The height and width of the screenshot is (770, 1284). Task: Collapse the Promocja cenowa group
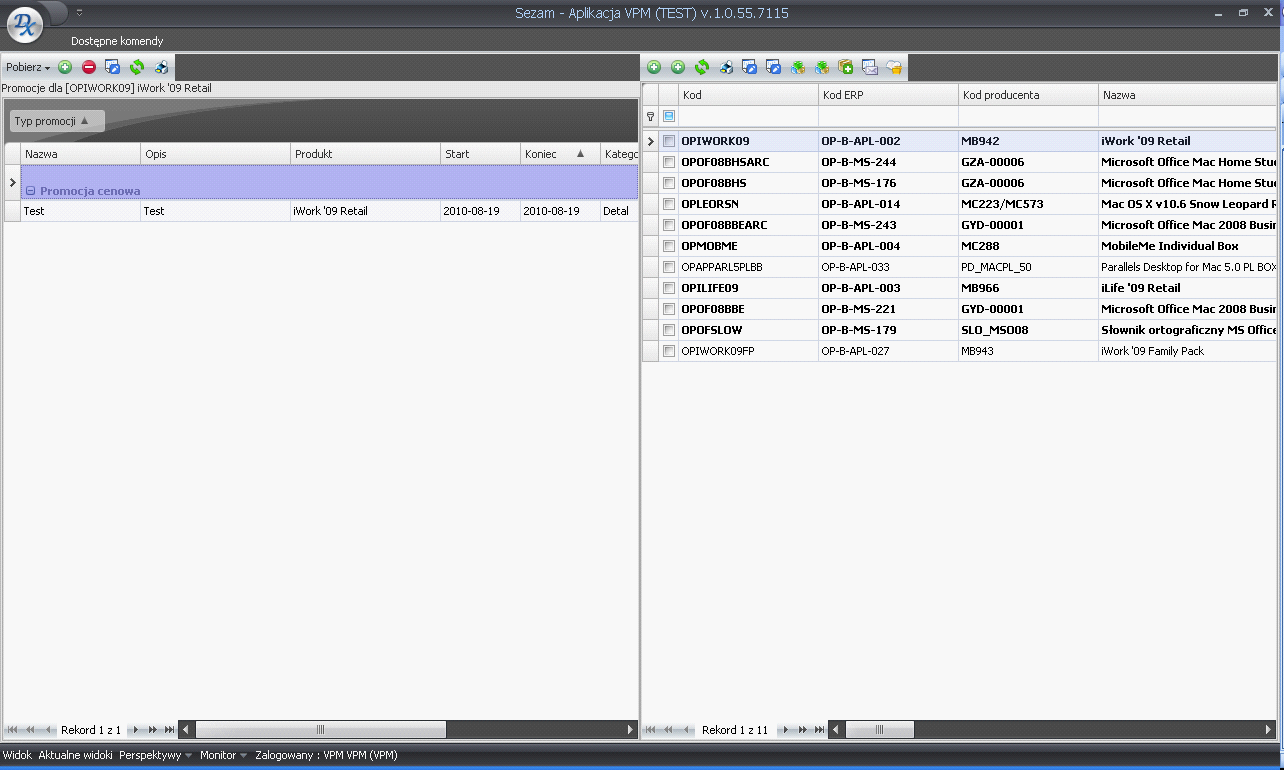click(x=31, y=191)
